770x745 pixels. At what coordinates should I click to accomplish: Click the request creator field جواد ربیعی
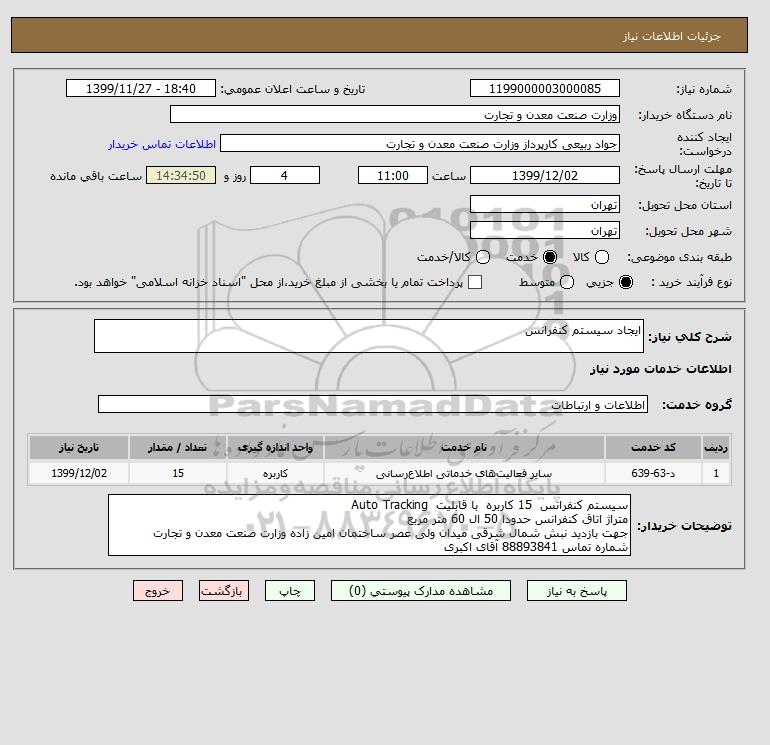420,143
